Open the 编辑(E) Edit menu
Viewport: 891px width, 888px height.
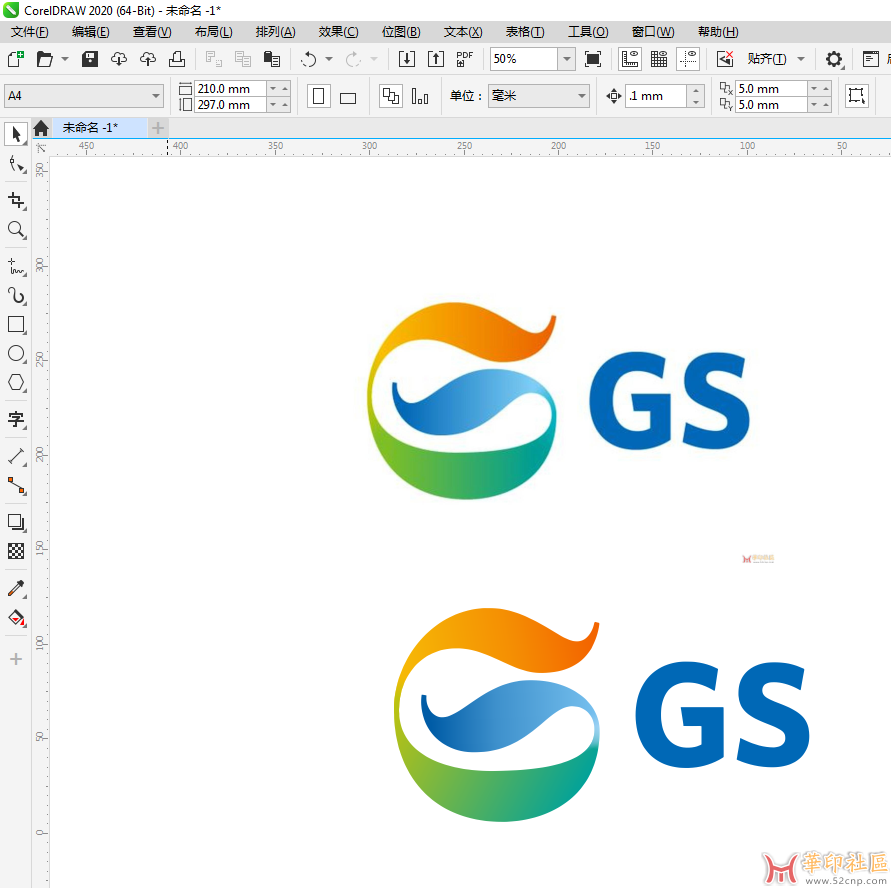[x=90, y=32]
